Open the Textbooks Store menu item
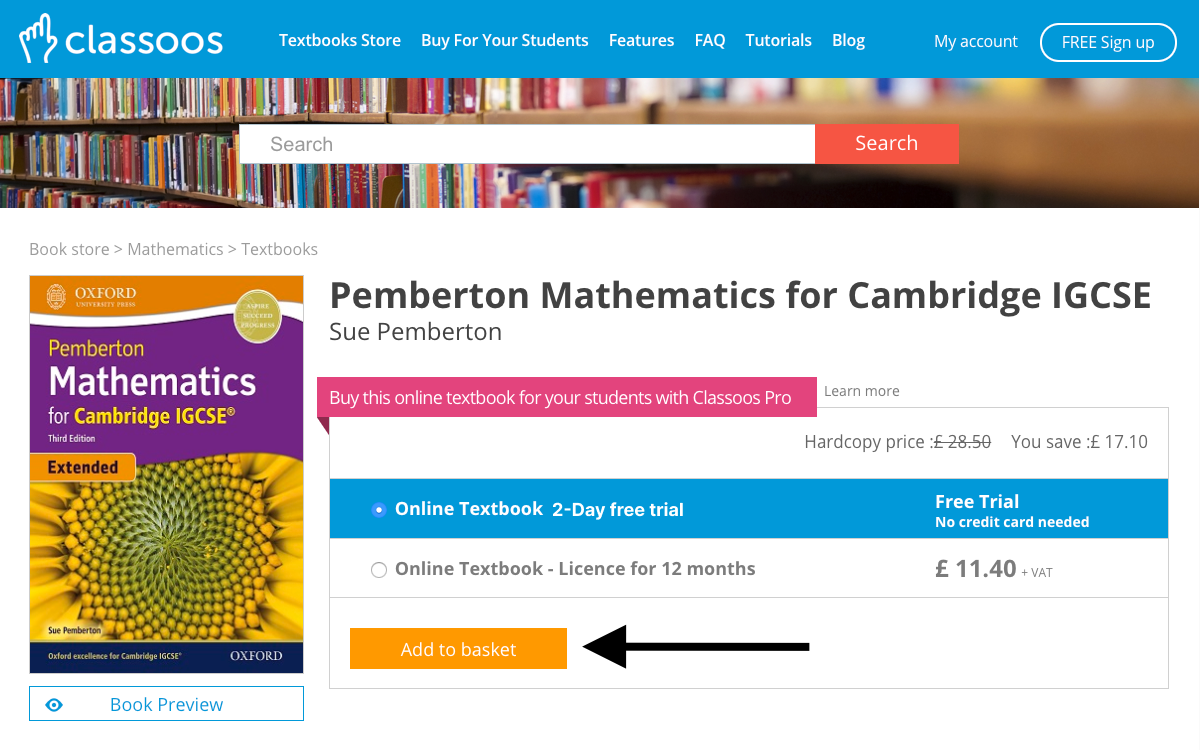 tap(339, 41)
